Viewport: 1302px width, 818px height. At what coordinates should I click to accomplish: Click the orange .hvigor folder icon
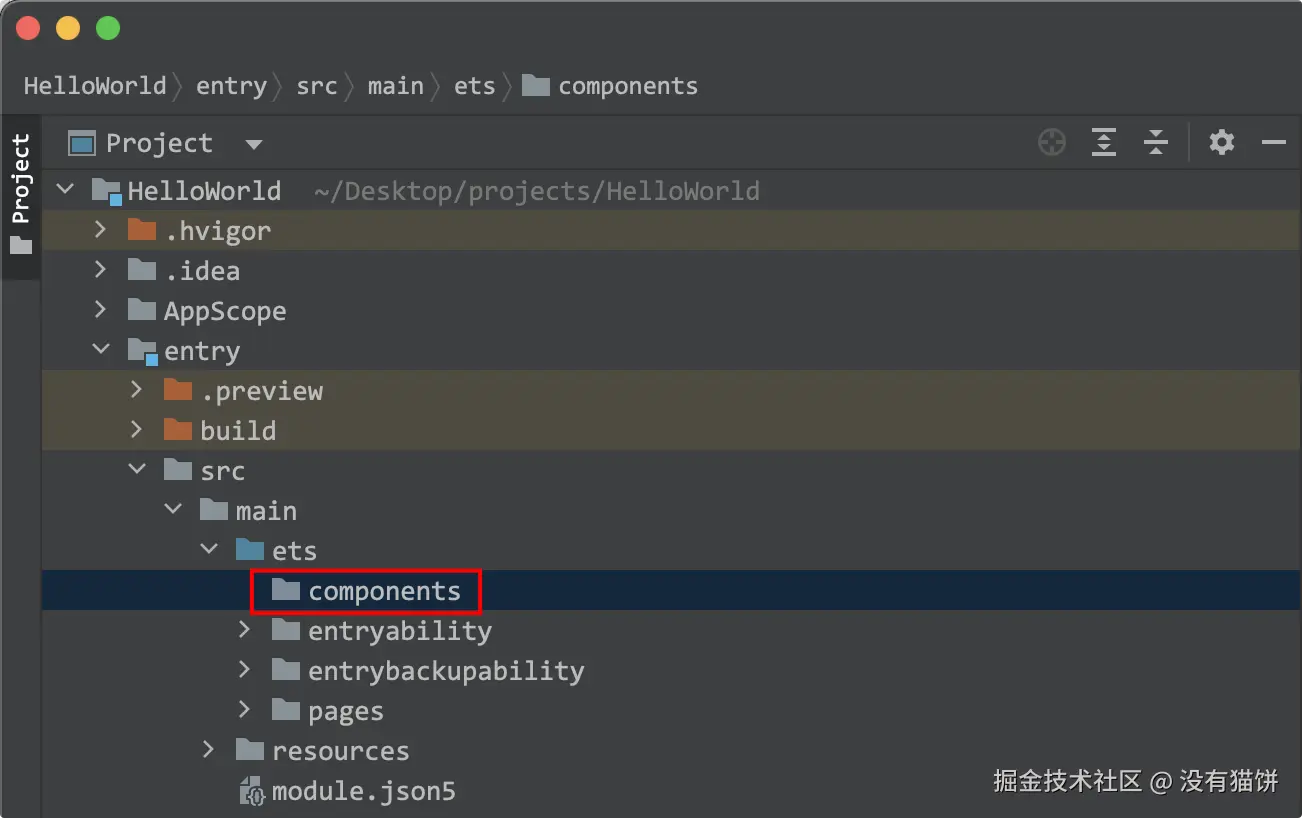pos(142,230)
